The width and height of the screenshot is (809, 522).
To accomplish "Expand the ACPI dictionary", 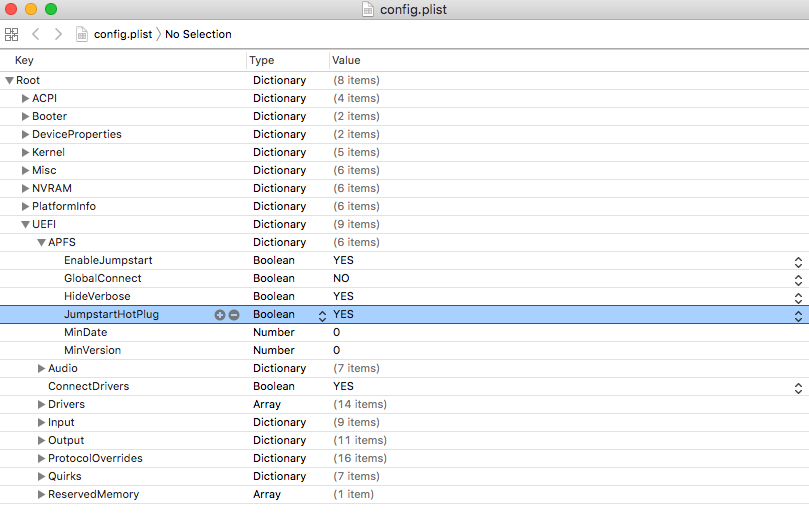I will click(x=25, y=98).
